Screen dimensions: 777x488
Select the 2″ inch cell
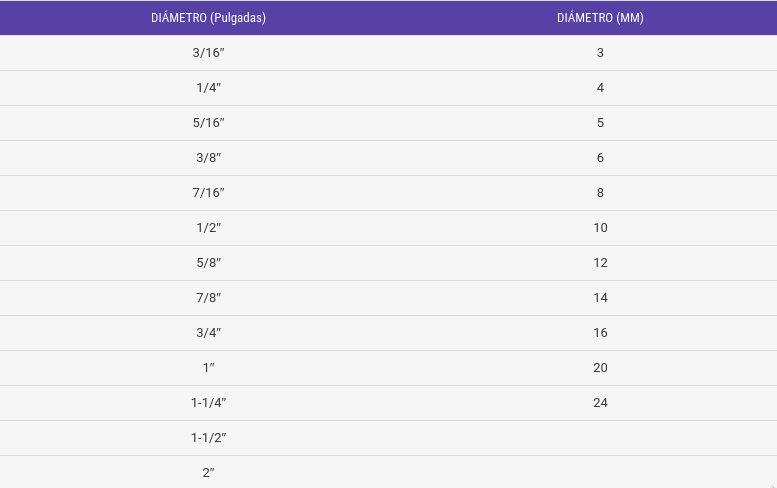tap(208, 473)
